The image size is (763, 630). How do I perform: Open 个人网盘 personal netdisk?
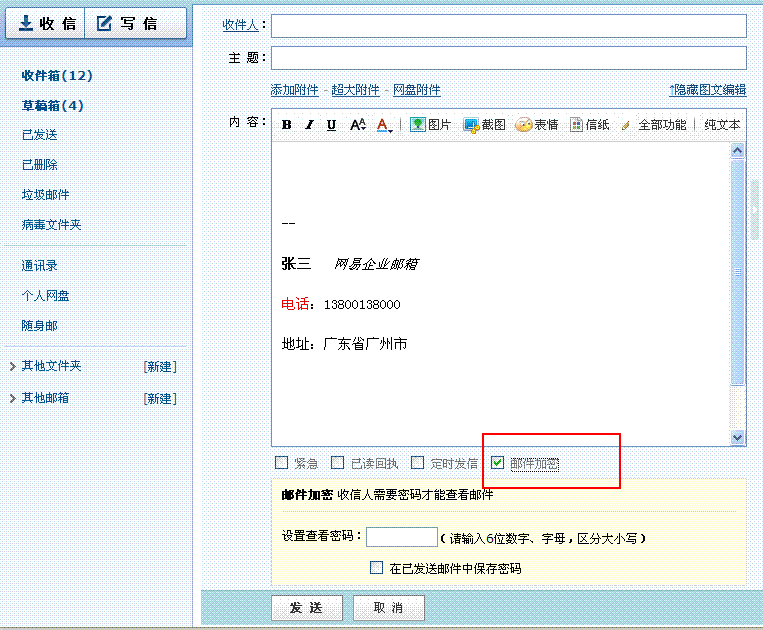click(45, 296)
